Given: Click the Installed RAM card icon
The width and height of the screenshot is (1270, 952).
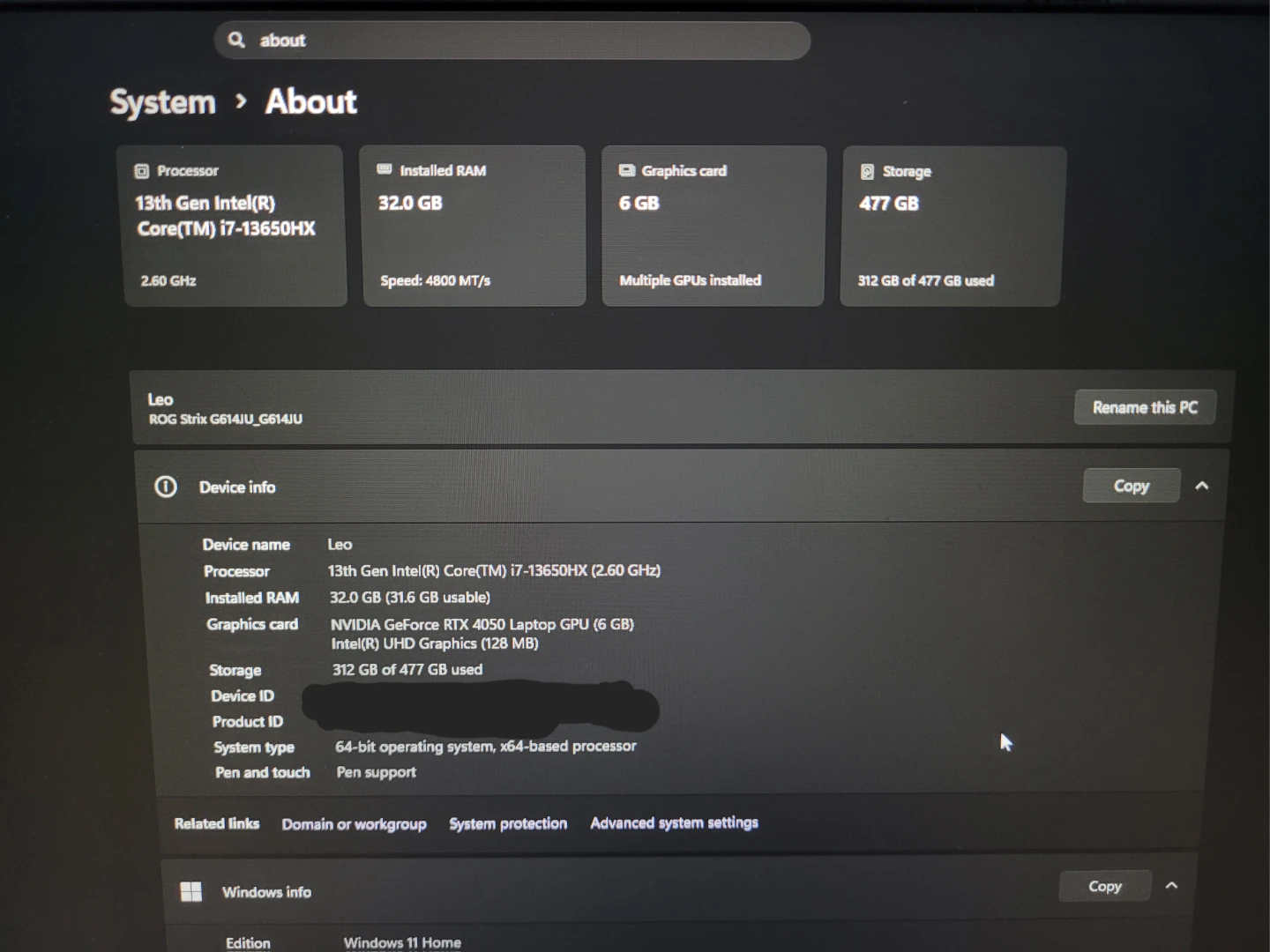Looking at the screenshot, I should [x=385, y=169].
